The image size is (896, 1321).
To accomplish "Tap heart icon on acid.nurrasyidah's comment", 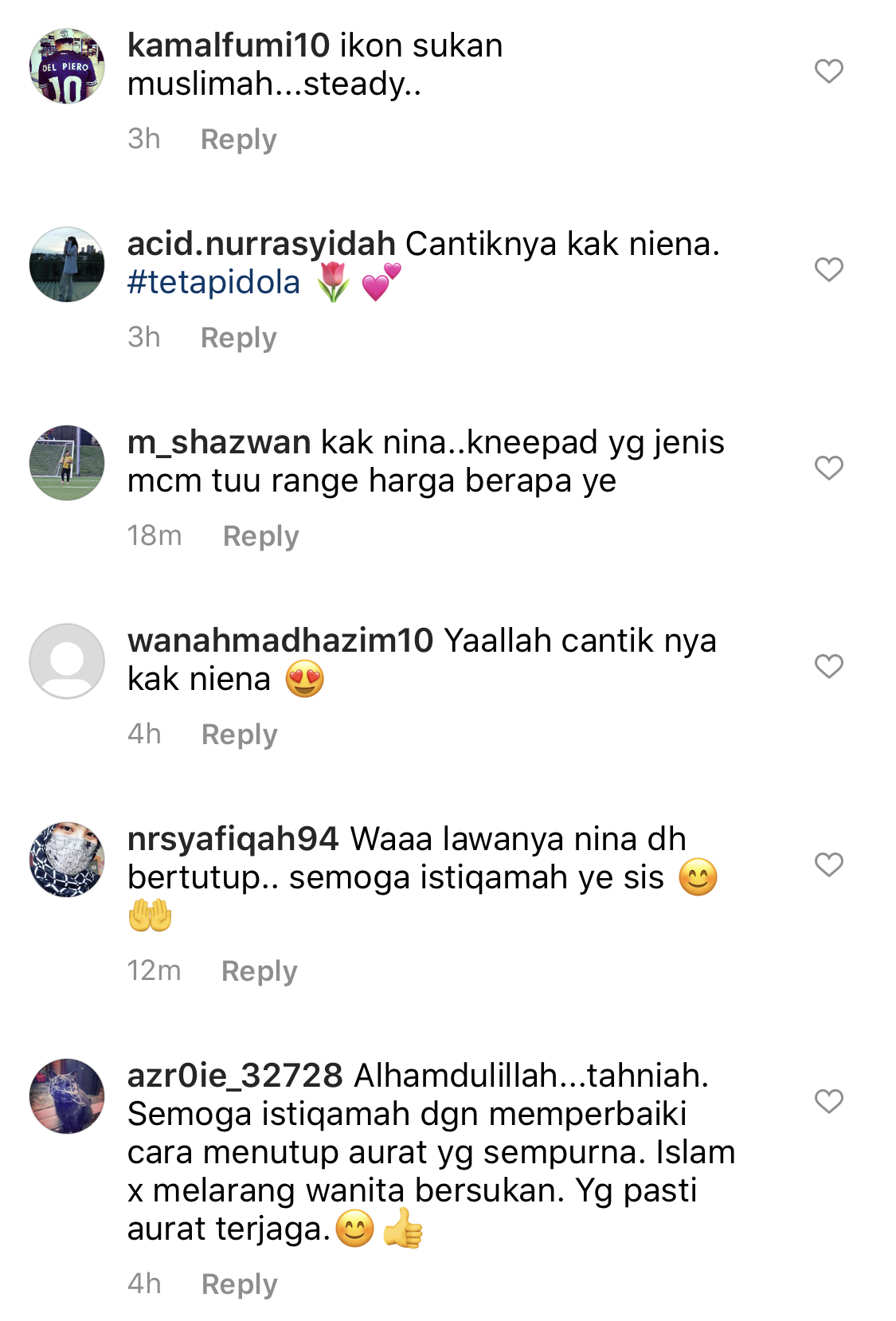I will pyautogui.click(x=828, y=269).
